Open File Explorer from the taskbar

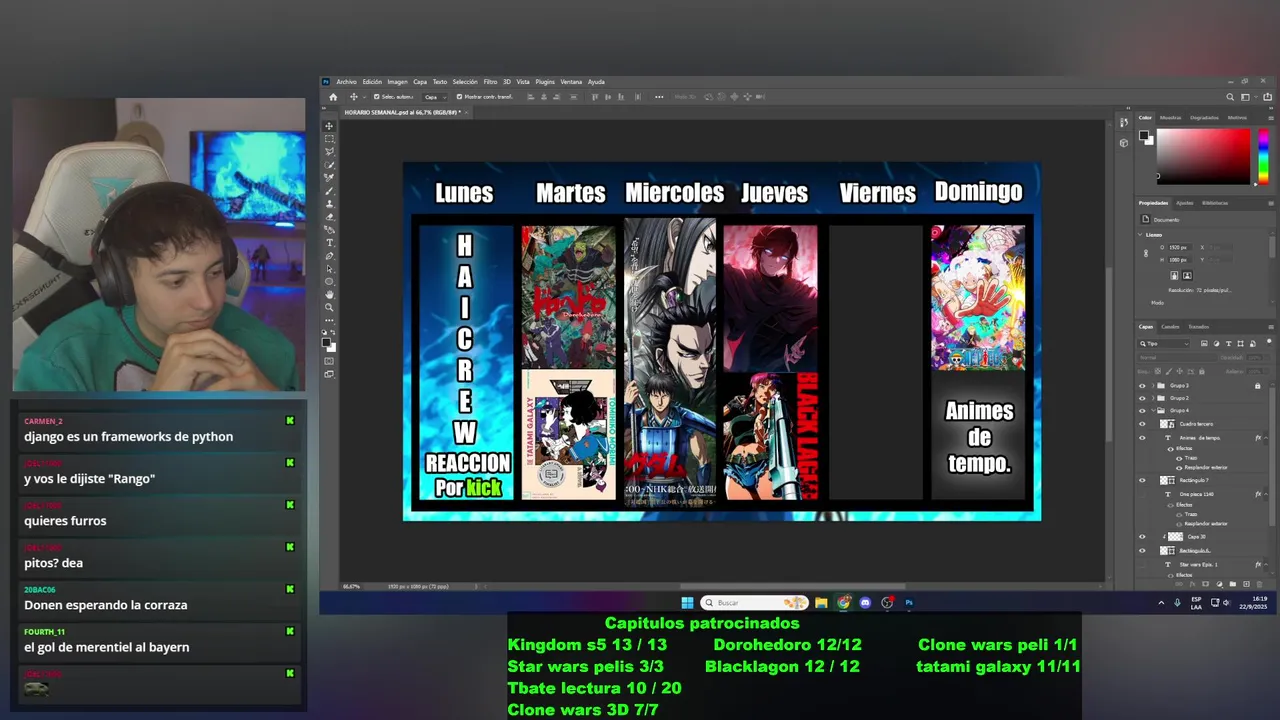click(x=821, y=602)
